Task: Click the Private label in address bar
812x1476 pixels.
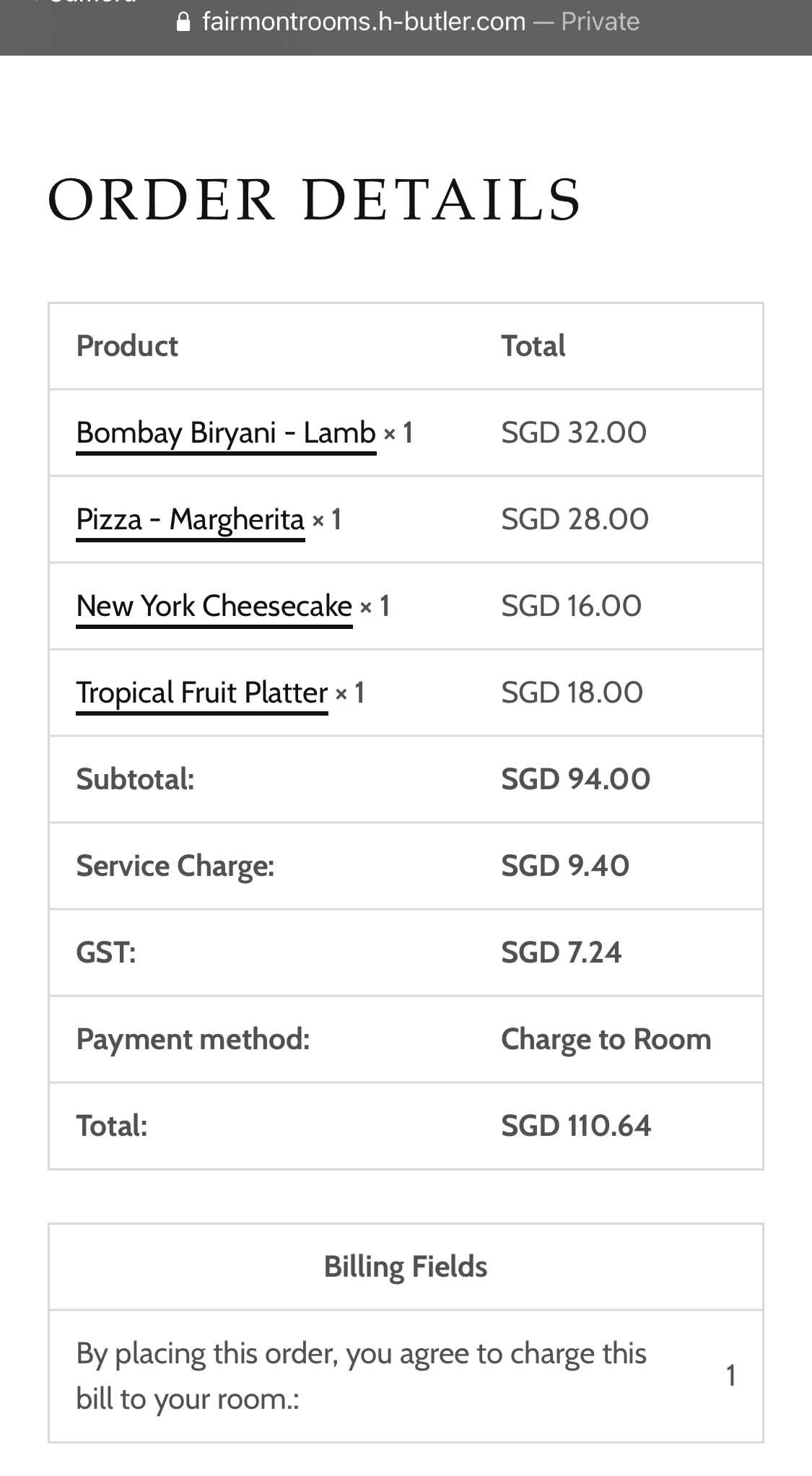Action: click(x=600, y=22)
